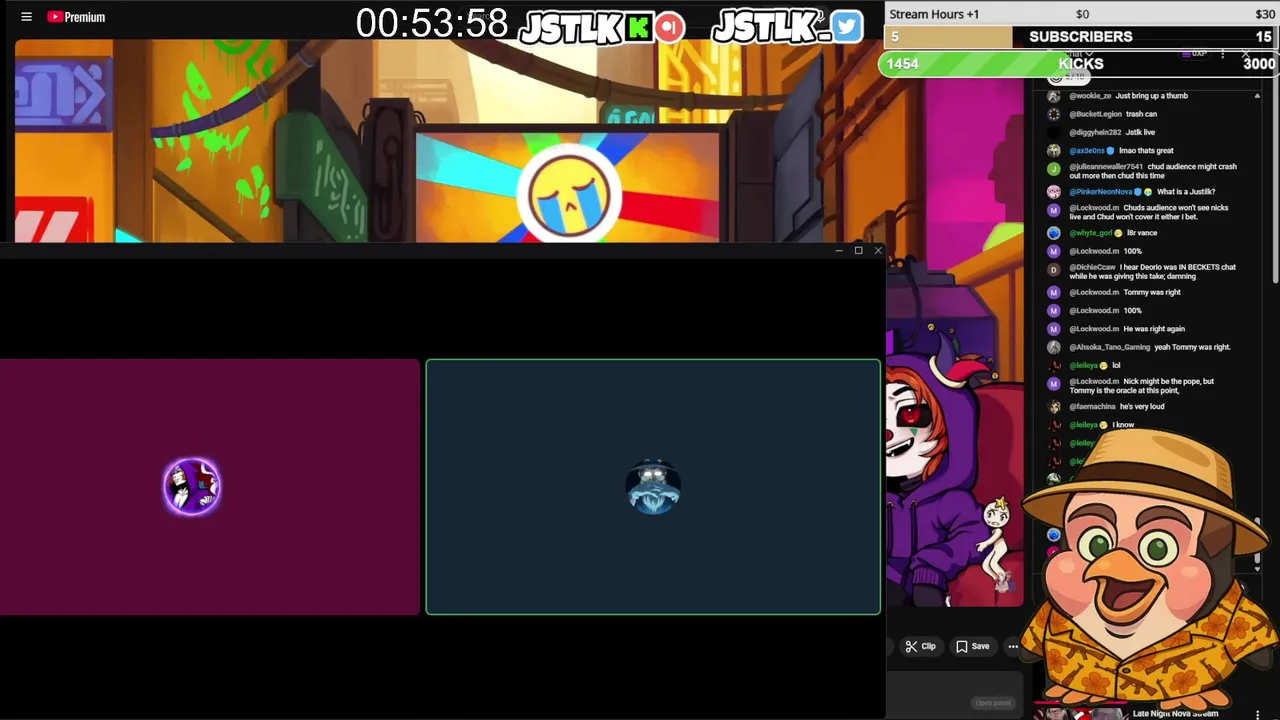1280x720 pixels.
Task: Click @faemachina avatar in chat
Action: [x=1053, y=407]
